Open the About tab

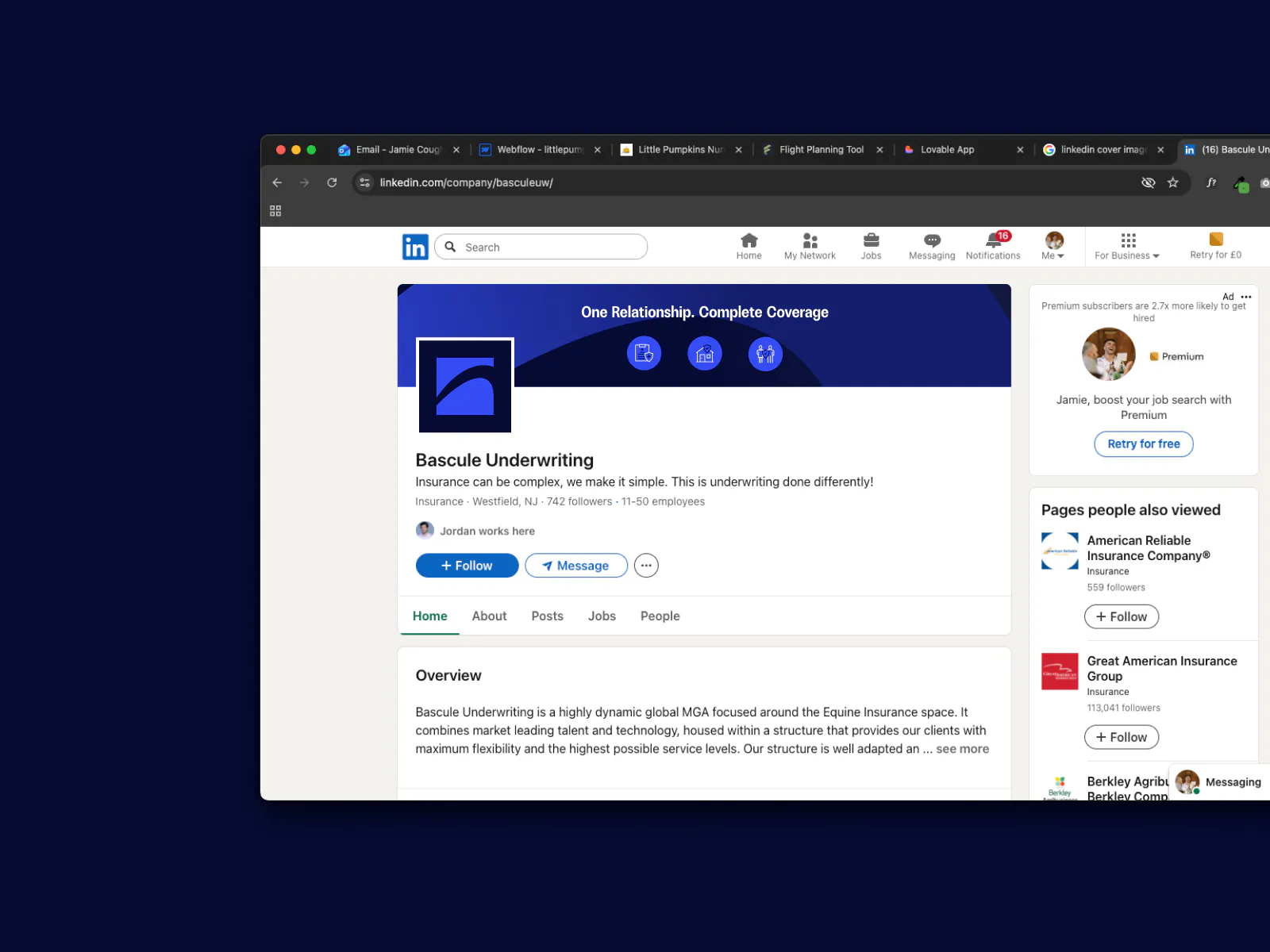(x=489, y=616)
